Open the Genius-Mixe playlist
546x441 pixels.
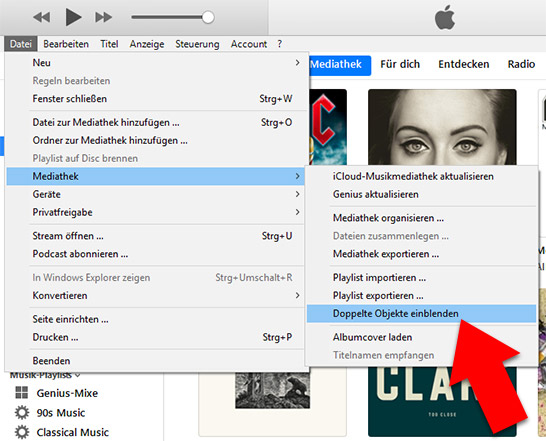[x=67, y=393]
